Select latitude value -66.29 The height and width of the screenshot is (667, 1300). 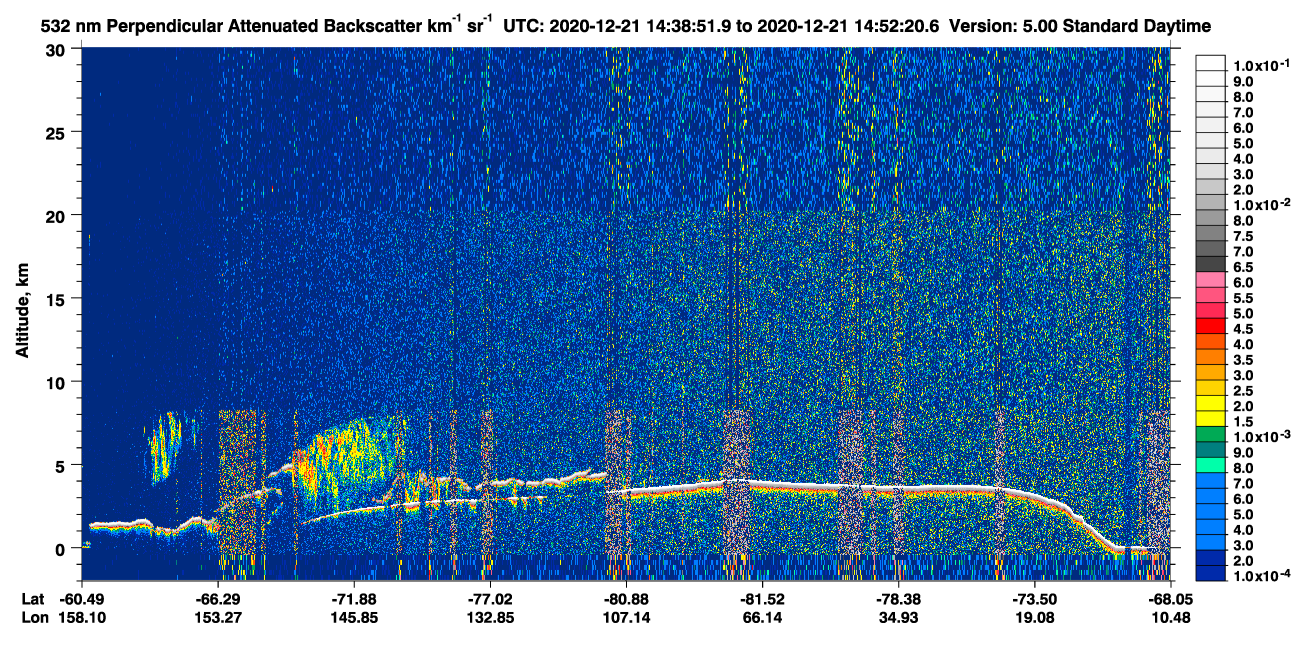(x=218, y=599)
